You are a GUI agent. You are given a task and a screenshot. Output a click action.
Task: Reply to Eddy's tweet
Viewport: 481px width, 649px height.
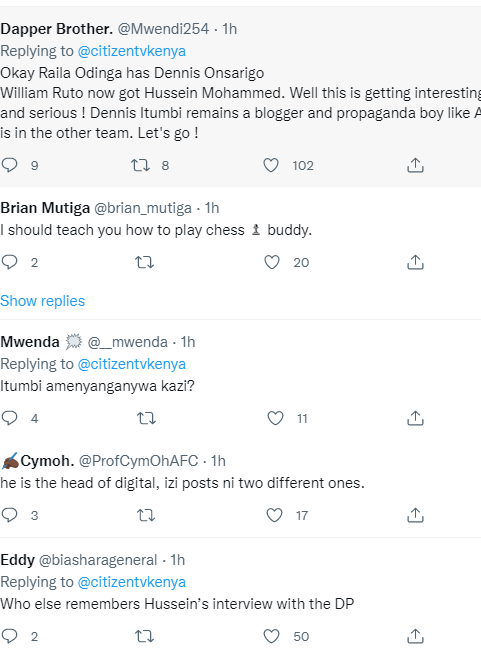(x=10, y=636)
